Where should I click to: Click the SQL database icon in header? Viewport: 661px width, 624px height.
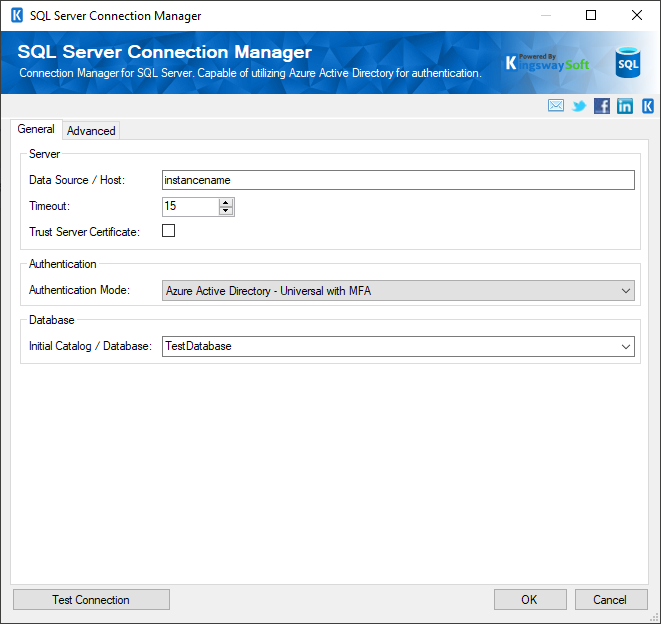point(627,62)
